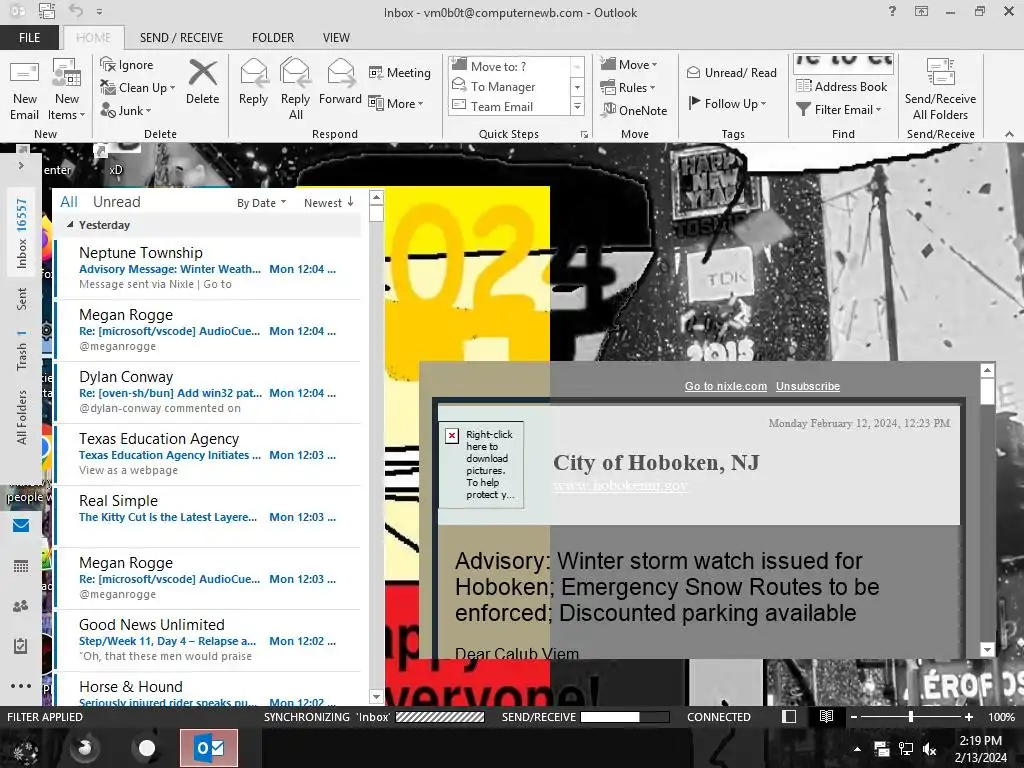Switch to the HOME tab
Image resolution: width=1024 pixels, height=768 pixels.
[93, 37]
